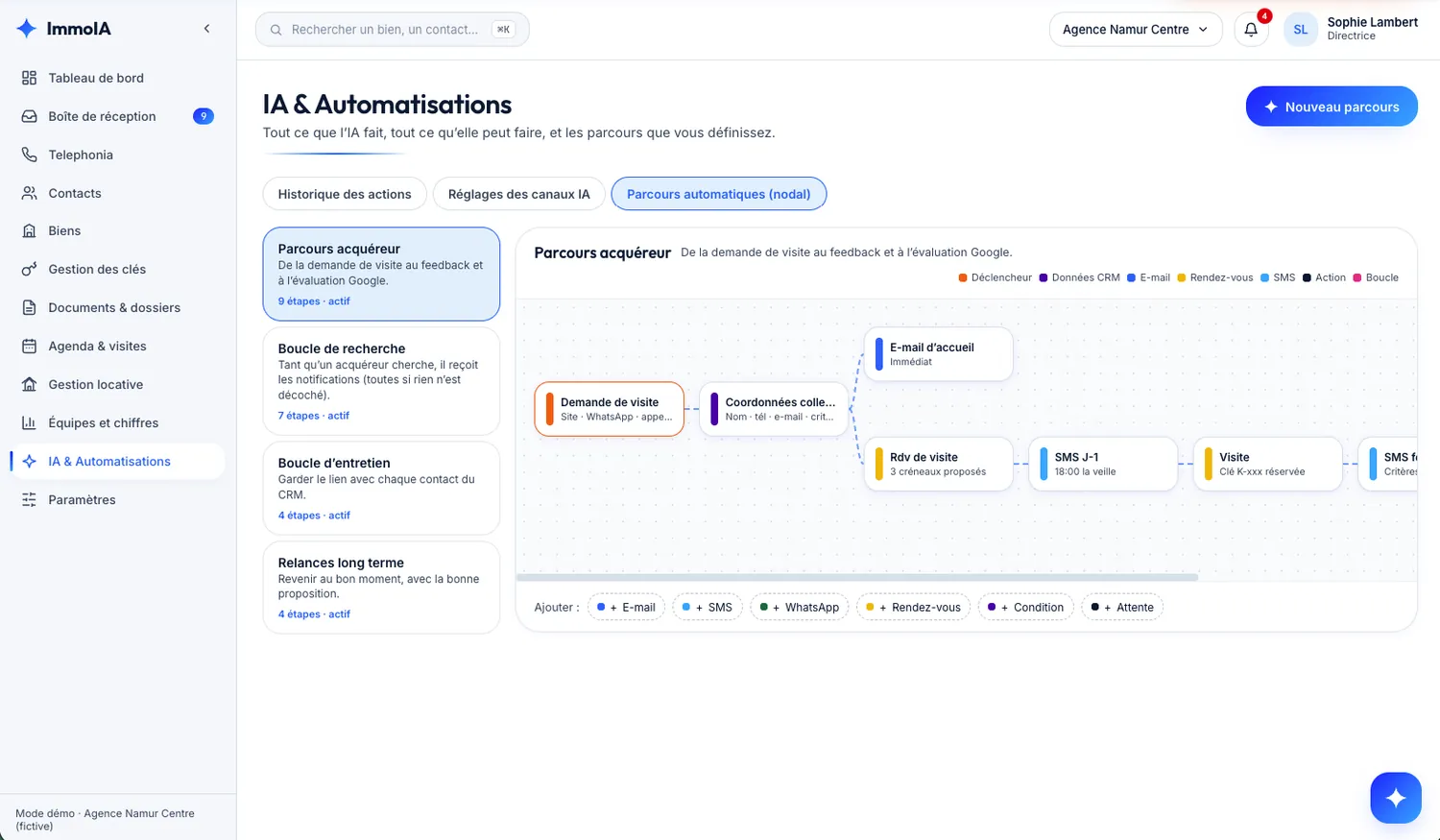
Task: Open Paramètres sliders icon
Action: (29, 499)
